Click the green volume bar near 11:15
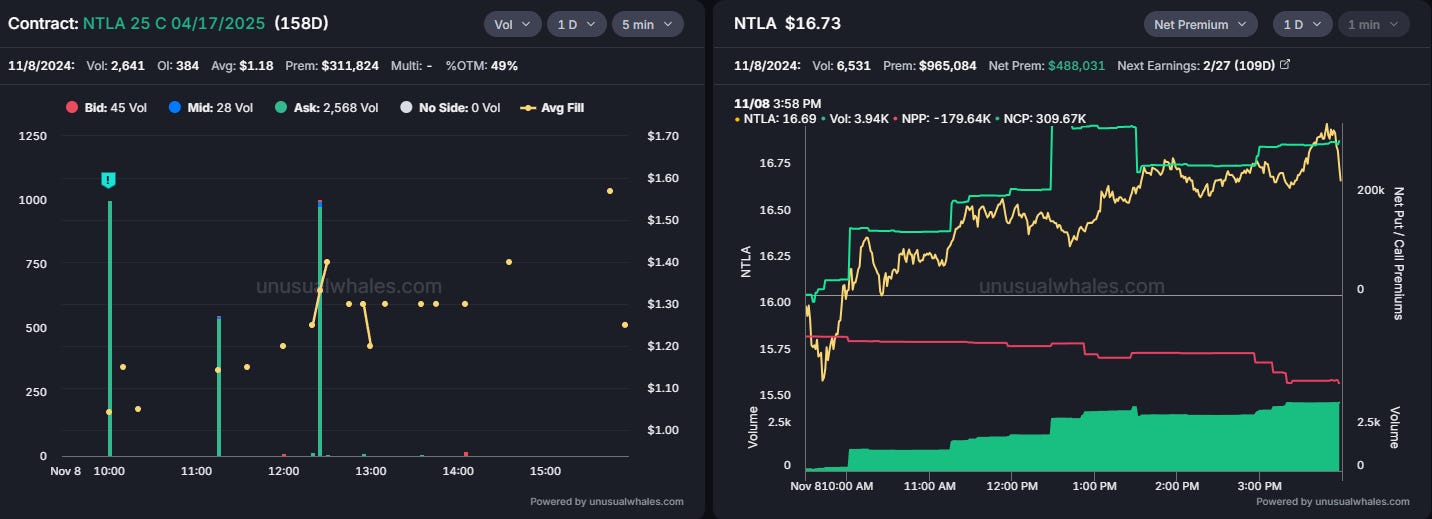Screen dimensions: 1432x519 219,386
